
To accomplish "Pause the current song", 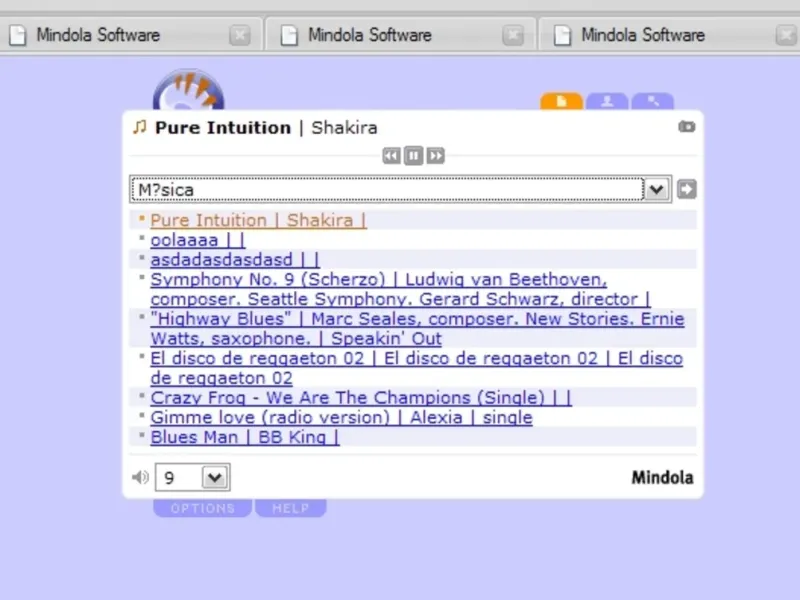I will coord(413,156).
